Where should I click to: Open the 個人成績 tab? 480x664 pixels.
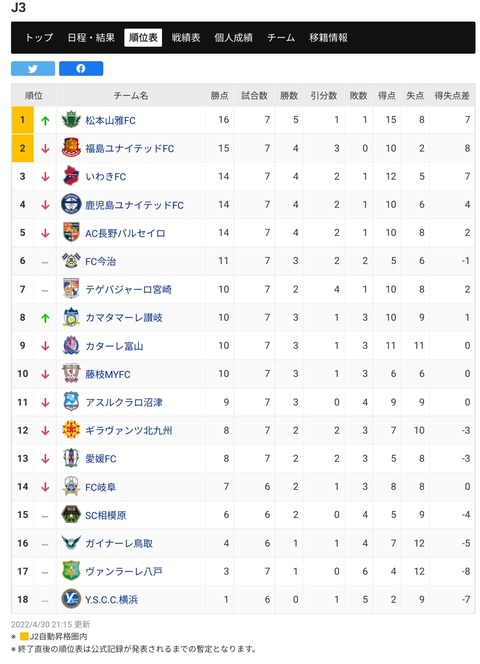pos(233,38)
